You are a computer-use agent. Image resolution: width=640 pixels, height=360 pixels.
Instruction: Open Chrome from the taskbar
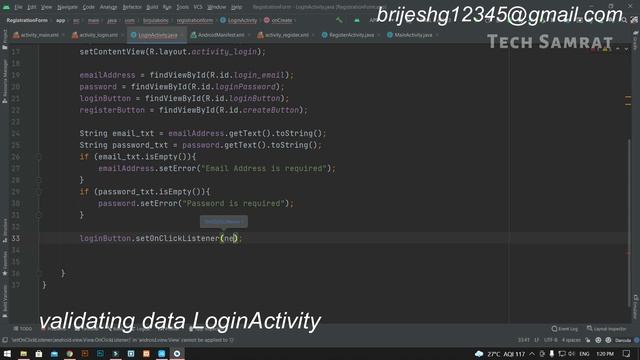coord(69,353)
